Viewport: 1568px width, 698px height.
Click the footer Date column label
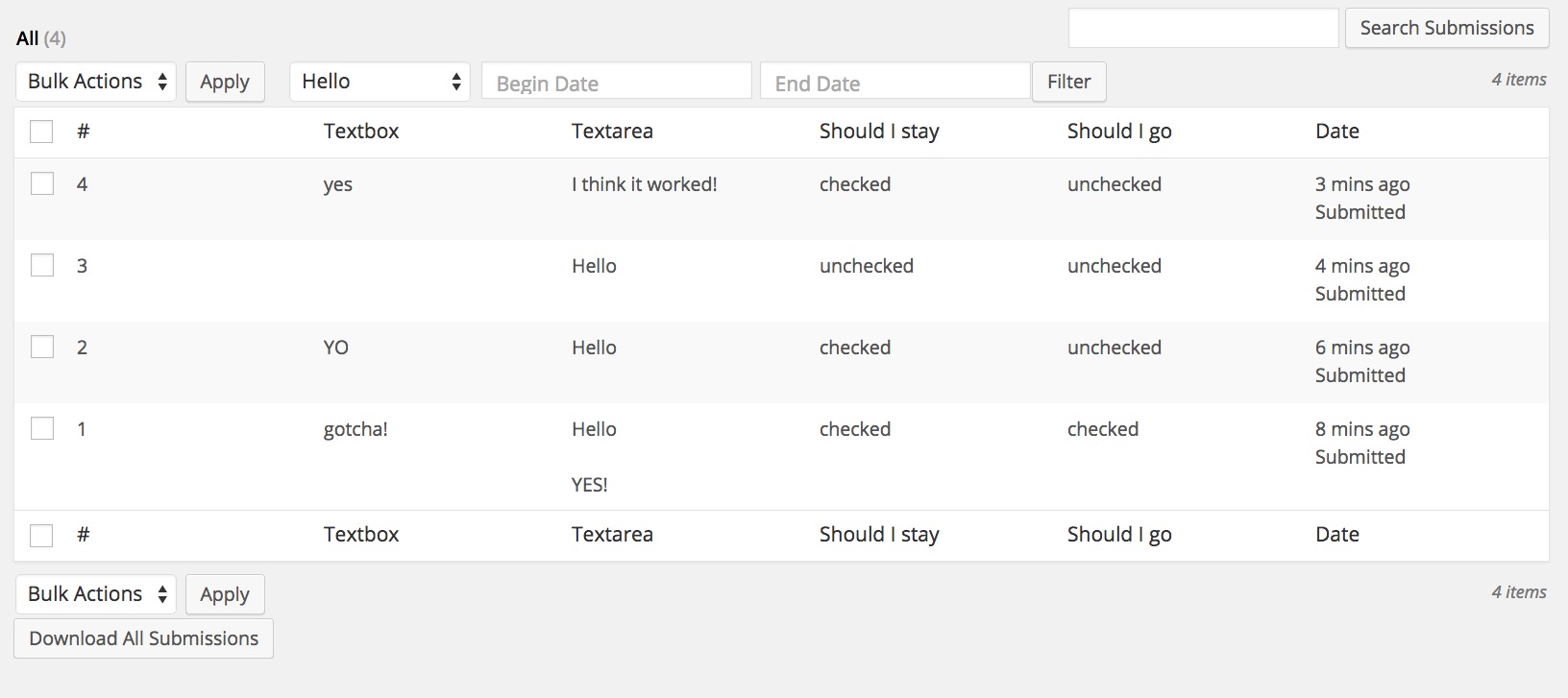[x=1337, y=535]
